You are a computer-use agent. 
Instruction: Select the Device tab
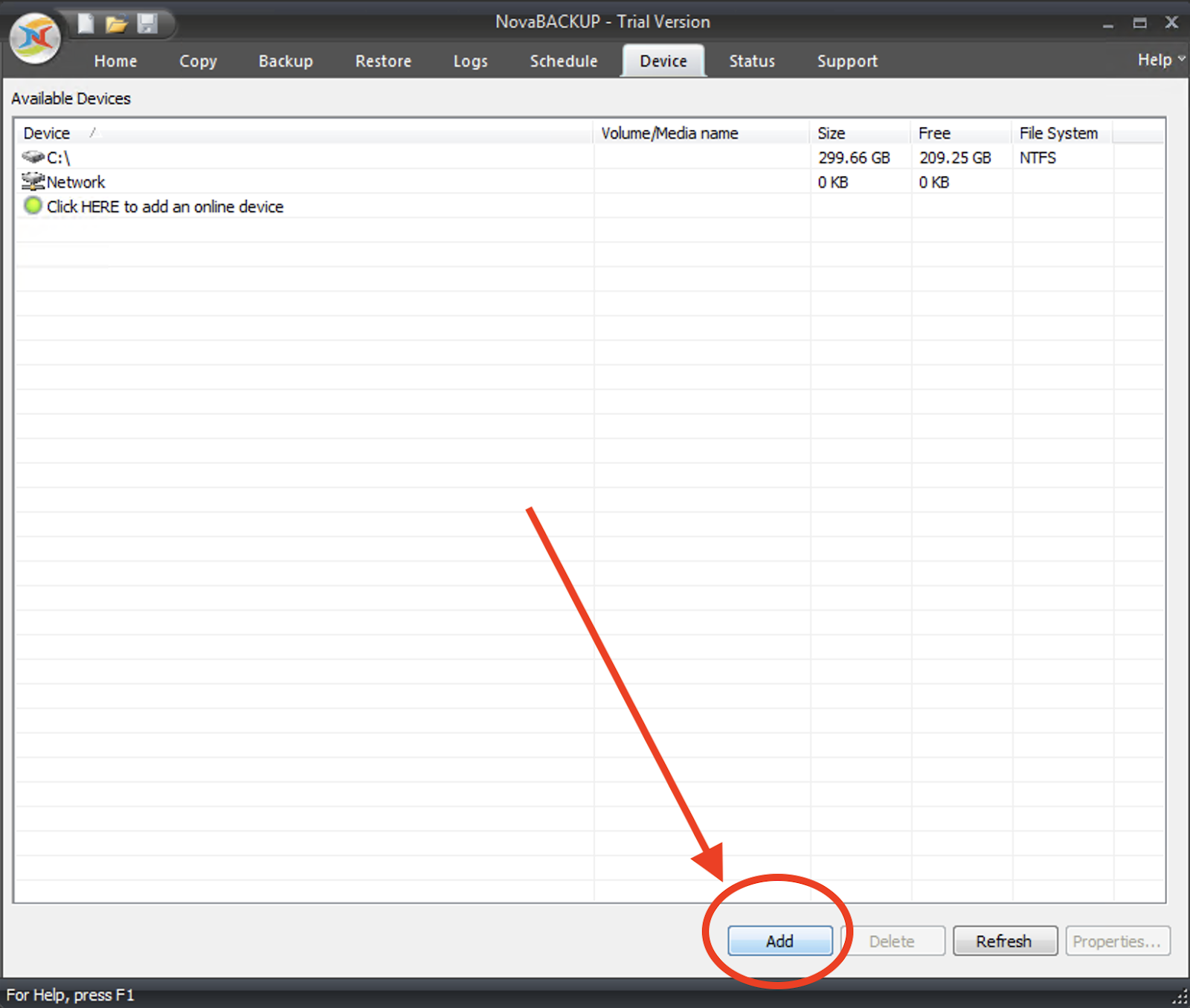point(663,61)
